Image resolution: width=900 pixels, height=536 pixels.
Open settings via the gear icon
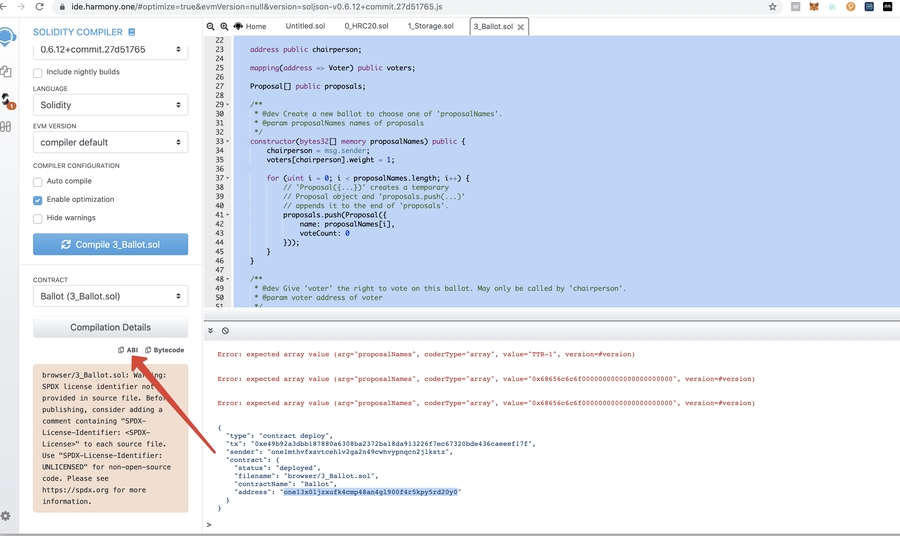coord(6,516)
